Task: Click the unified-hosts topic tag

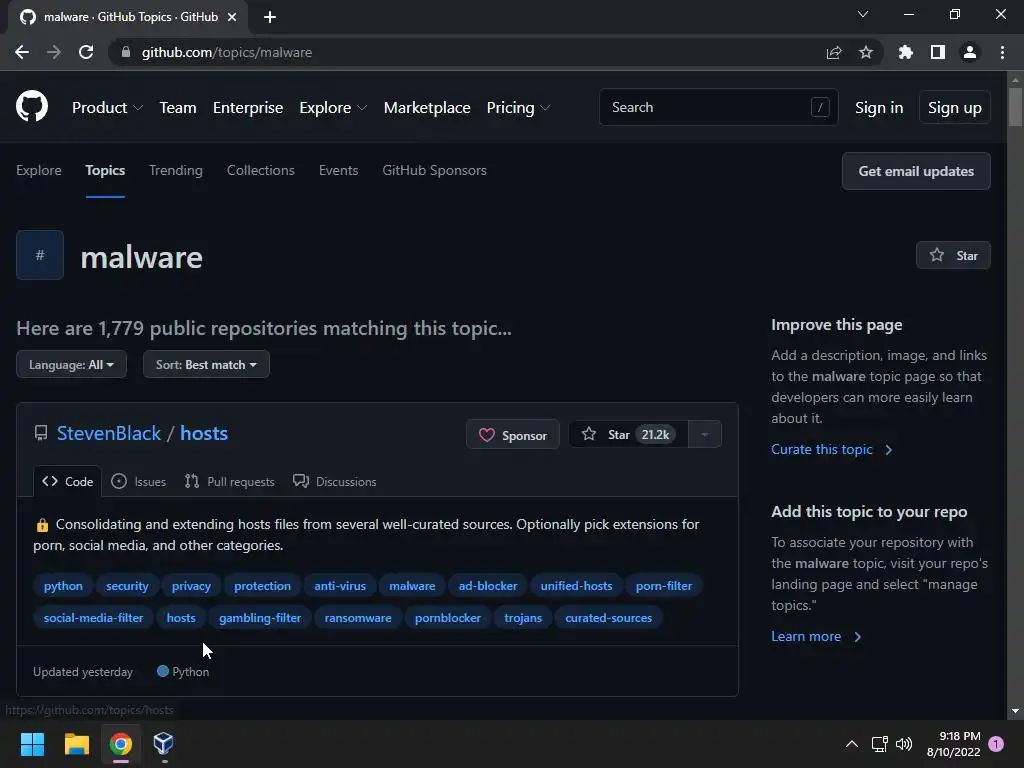Action: pos(577,586)
